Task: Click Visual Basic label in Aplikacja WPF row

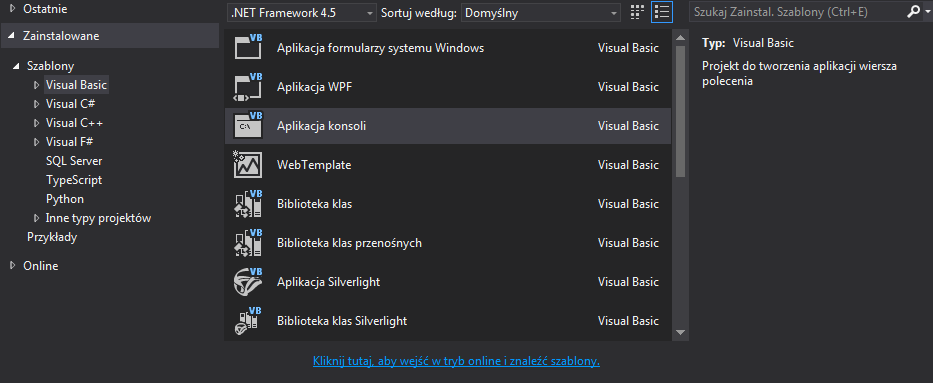Action: click(x=628, y=87)
